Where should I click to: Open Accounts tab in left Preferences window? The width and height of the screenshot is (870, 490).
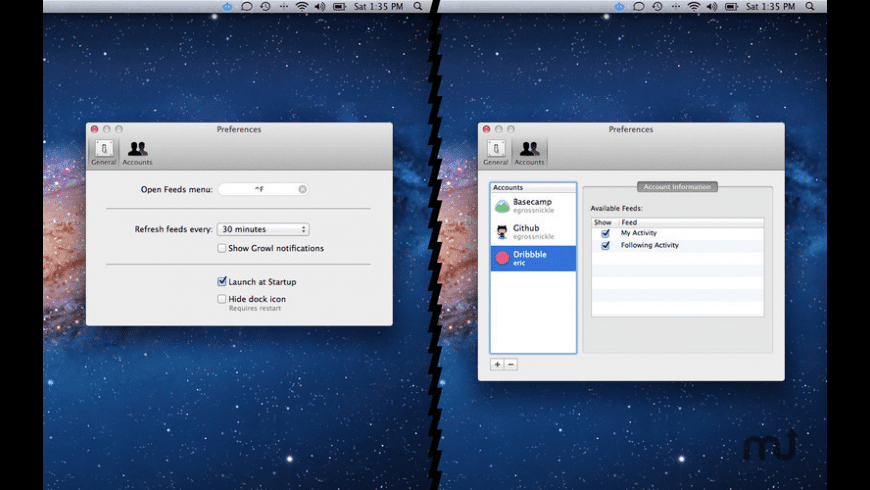pyautogui.click(x=137, y=153)
